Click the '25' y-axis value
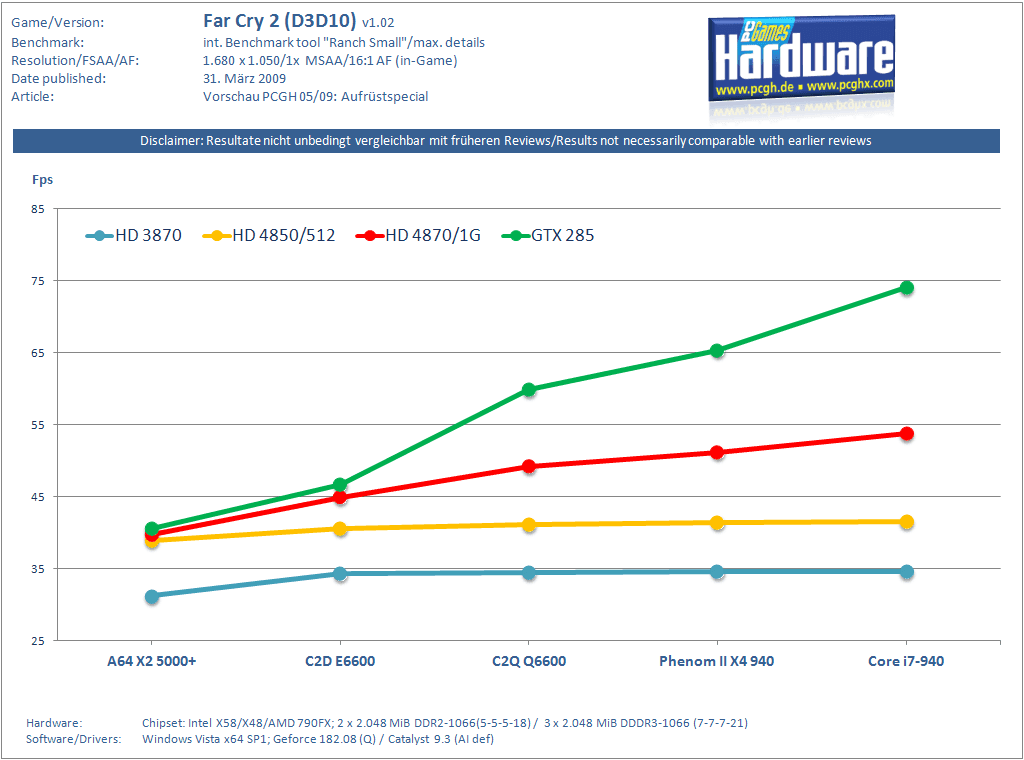1024x760 pixels. point(38,641)
